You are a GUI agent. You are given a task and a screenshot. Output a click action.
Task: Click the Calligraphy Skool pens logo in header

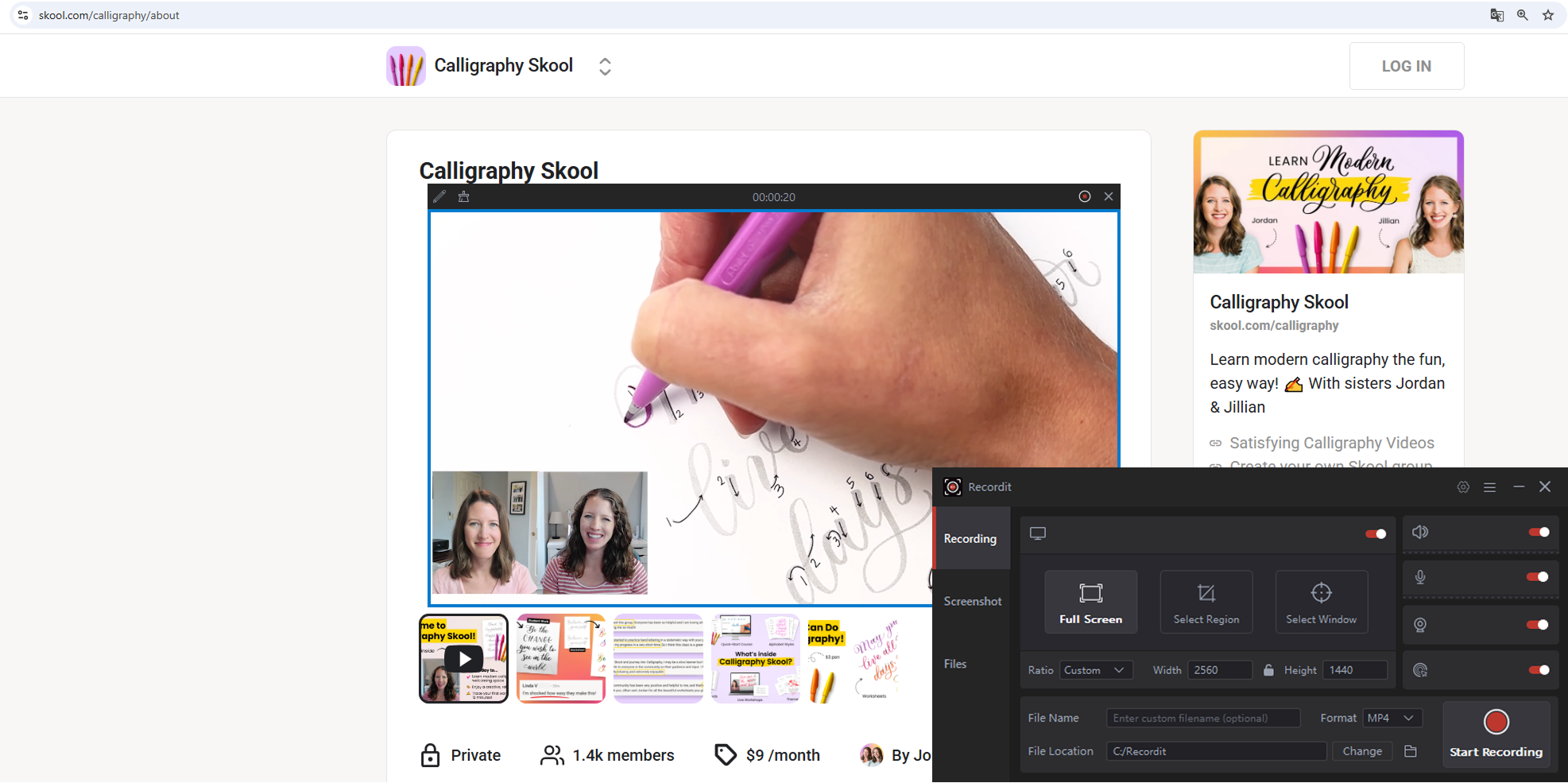click(x=406, y=66)
